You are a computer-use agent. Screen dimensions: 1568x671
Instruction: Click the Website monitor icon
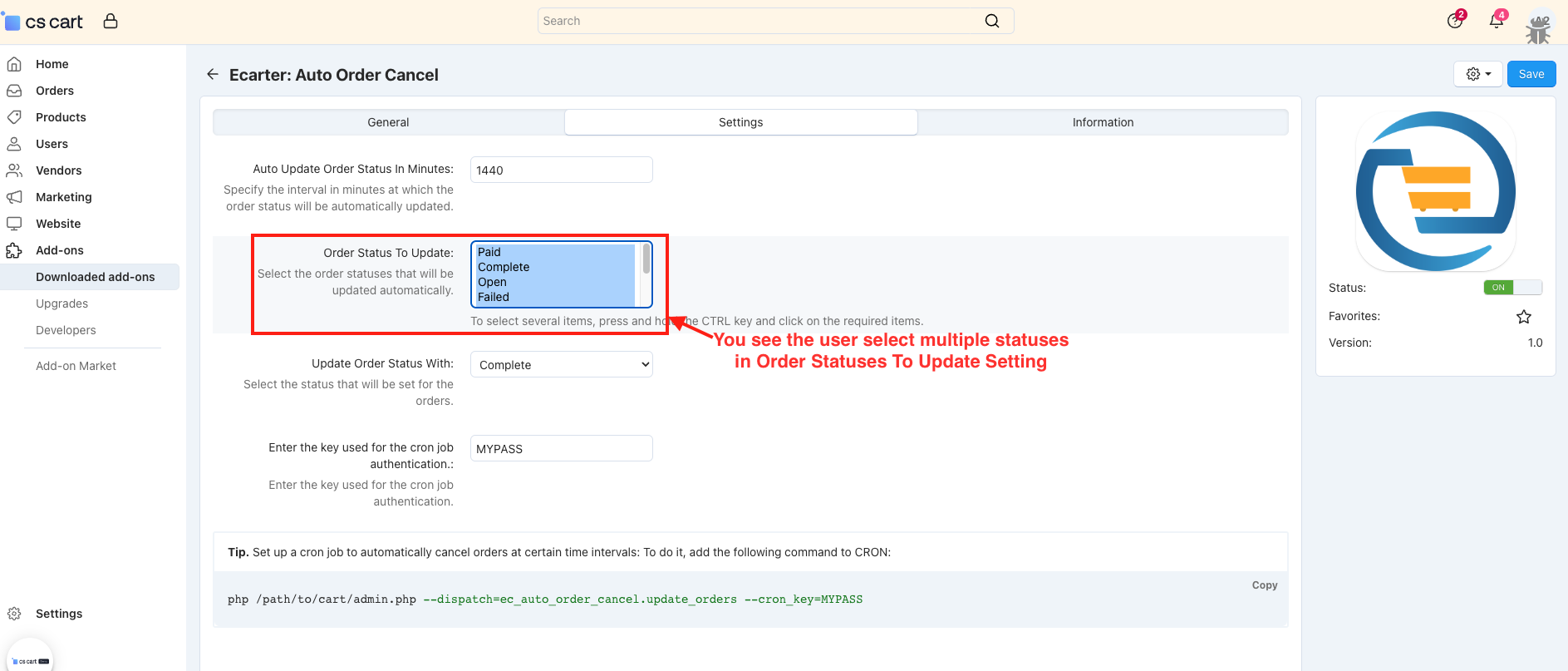(x=14, y=224)
